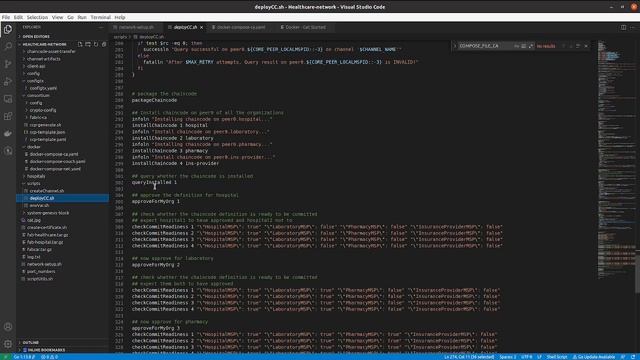The image size is (640, 360).
Task: Open port_numbers file in explorer
Action: [41, 271]
